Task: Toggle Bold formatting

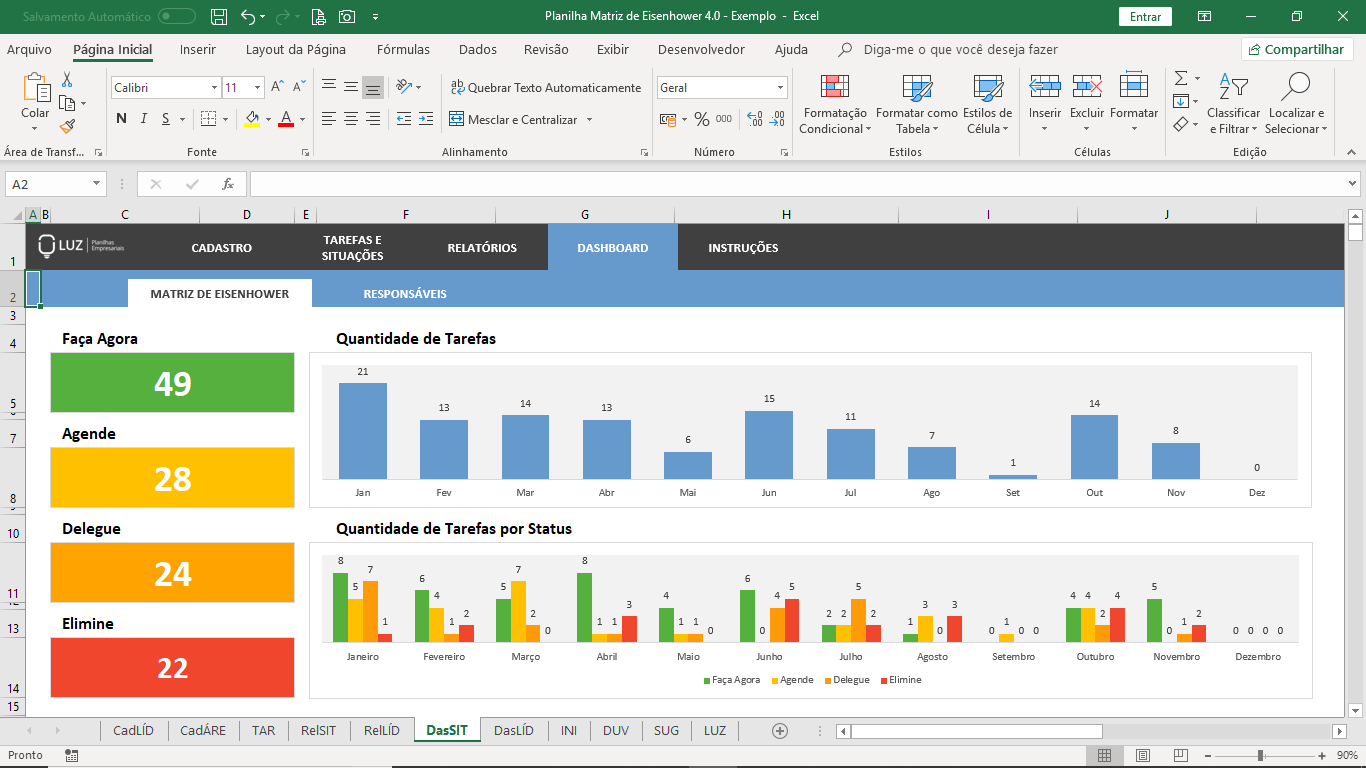Action: point(121,119)
